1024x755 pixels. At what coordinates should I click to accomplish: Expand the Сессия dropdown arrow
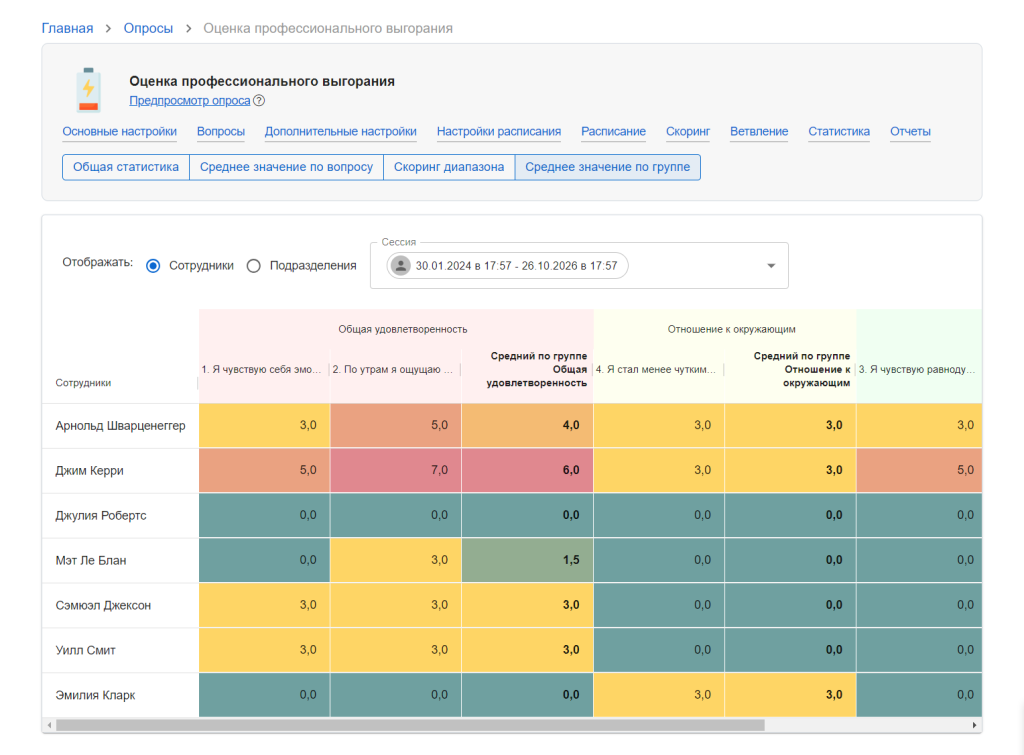click(771, 266)
